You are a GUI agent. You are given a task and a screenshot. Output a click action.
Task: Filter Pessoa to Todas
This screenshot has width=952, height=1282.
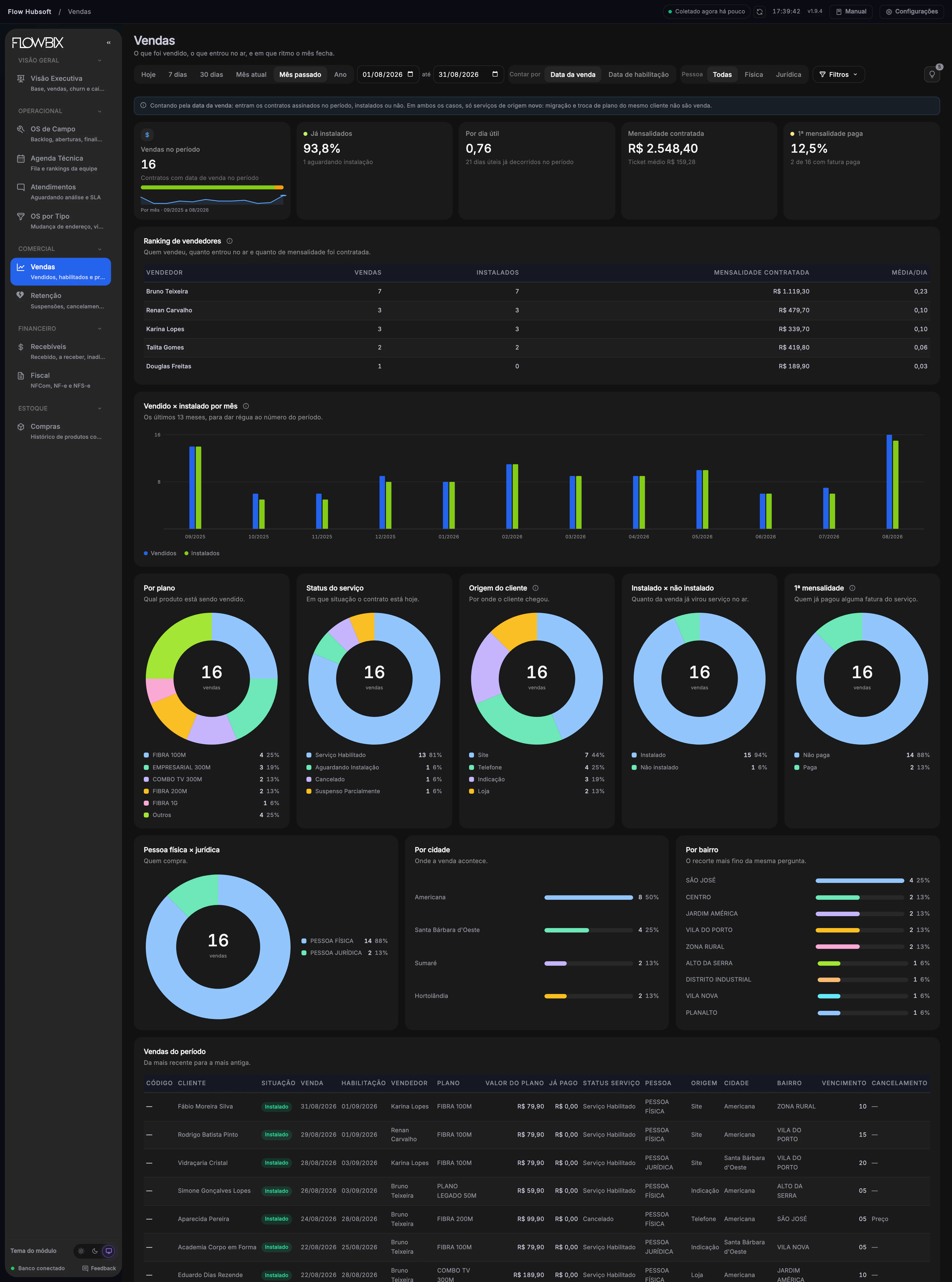coord(722,75)
